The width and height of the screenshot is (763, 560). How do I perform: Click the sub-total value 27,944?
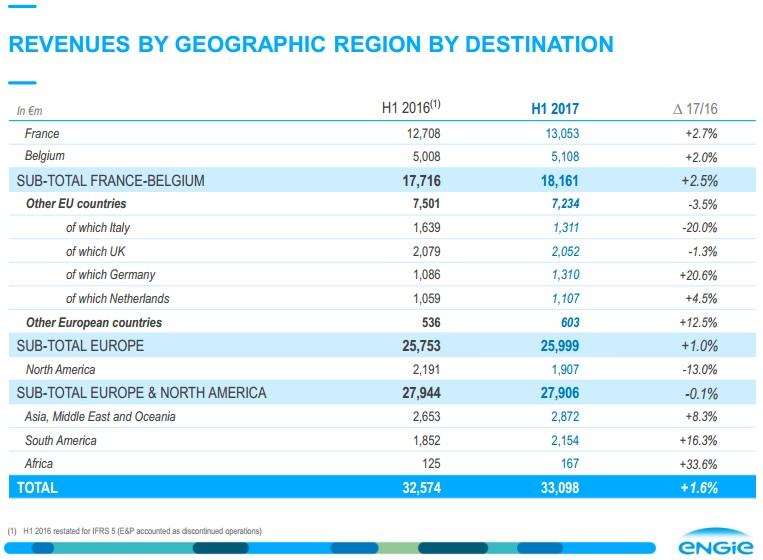[x=421, y=393]
